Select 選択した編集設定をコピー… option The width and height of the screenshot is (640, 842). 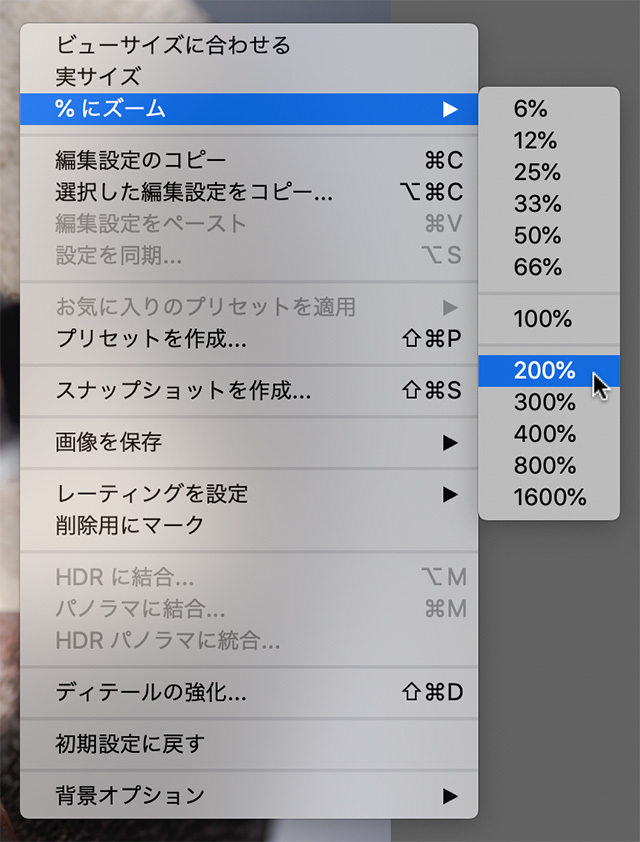(194, 192)
